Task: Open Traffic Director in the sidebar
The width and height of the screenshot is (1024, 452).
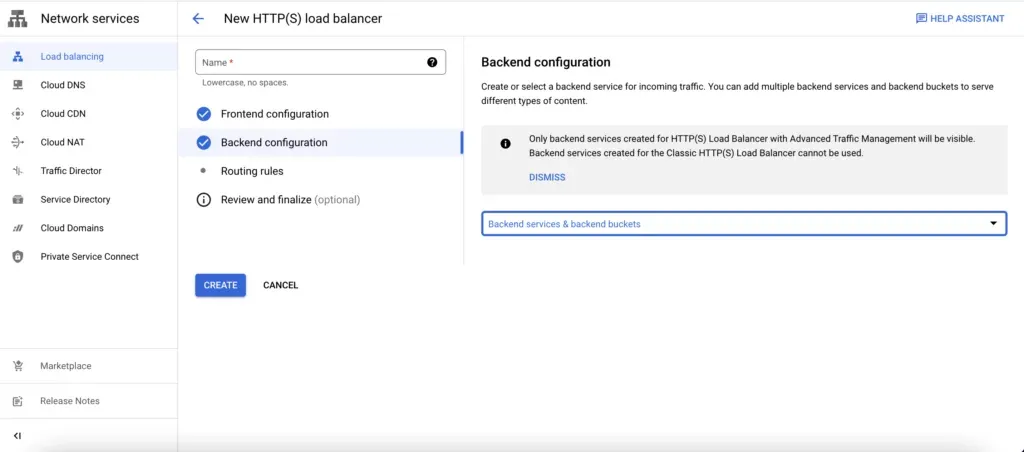Action: point(89,170)
